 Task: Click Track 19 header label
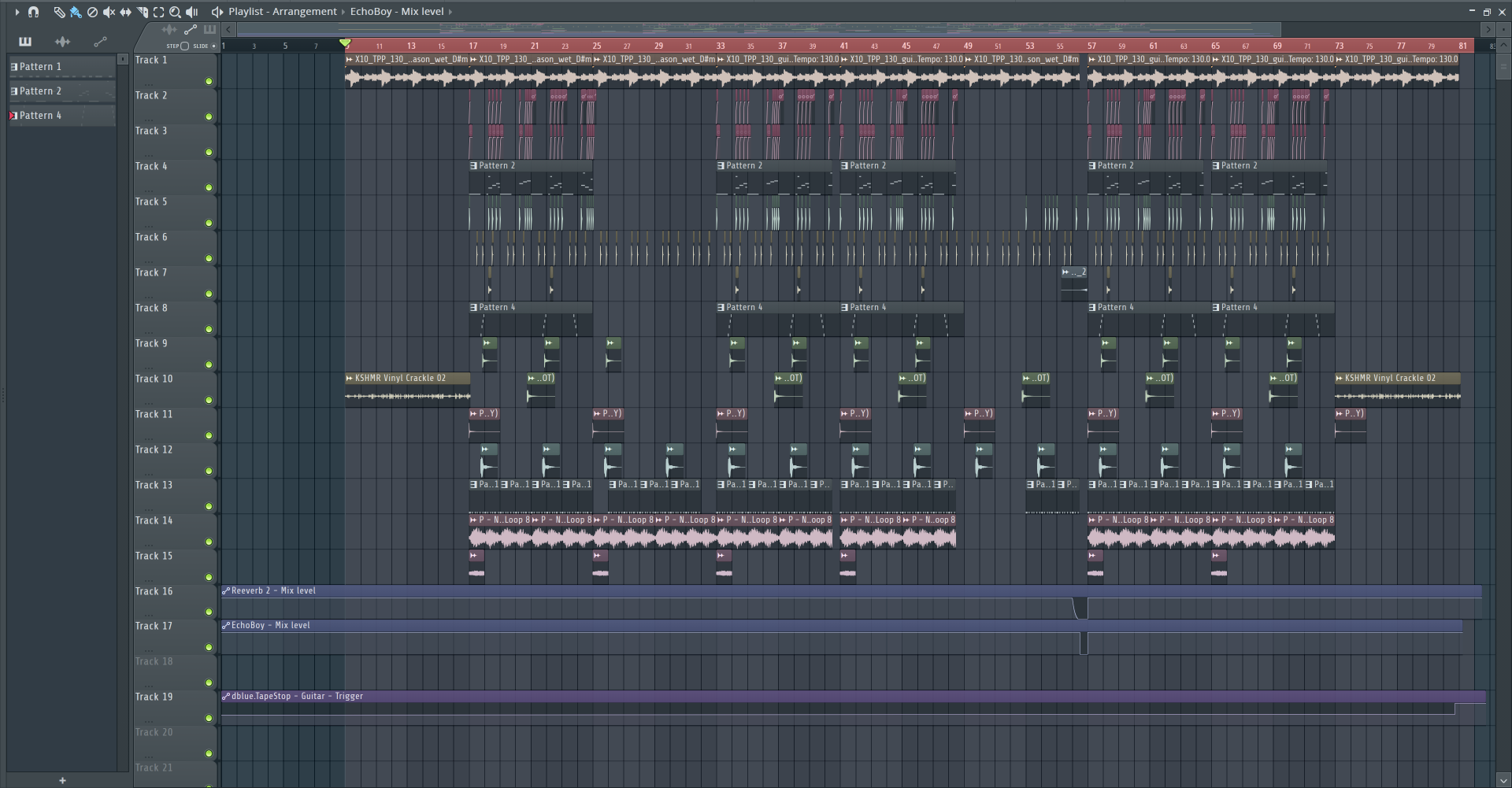[154, 697]
